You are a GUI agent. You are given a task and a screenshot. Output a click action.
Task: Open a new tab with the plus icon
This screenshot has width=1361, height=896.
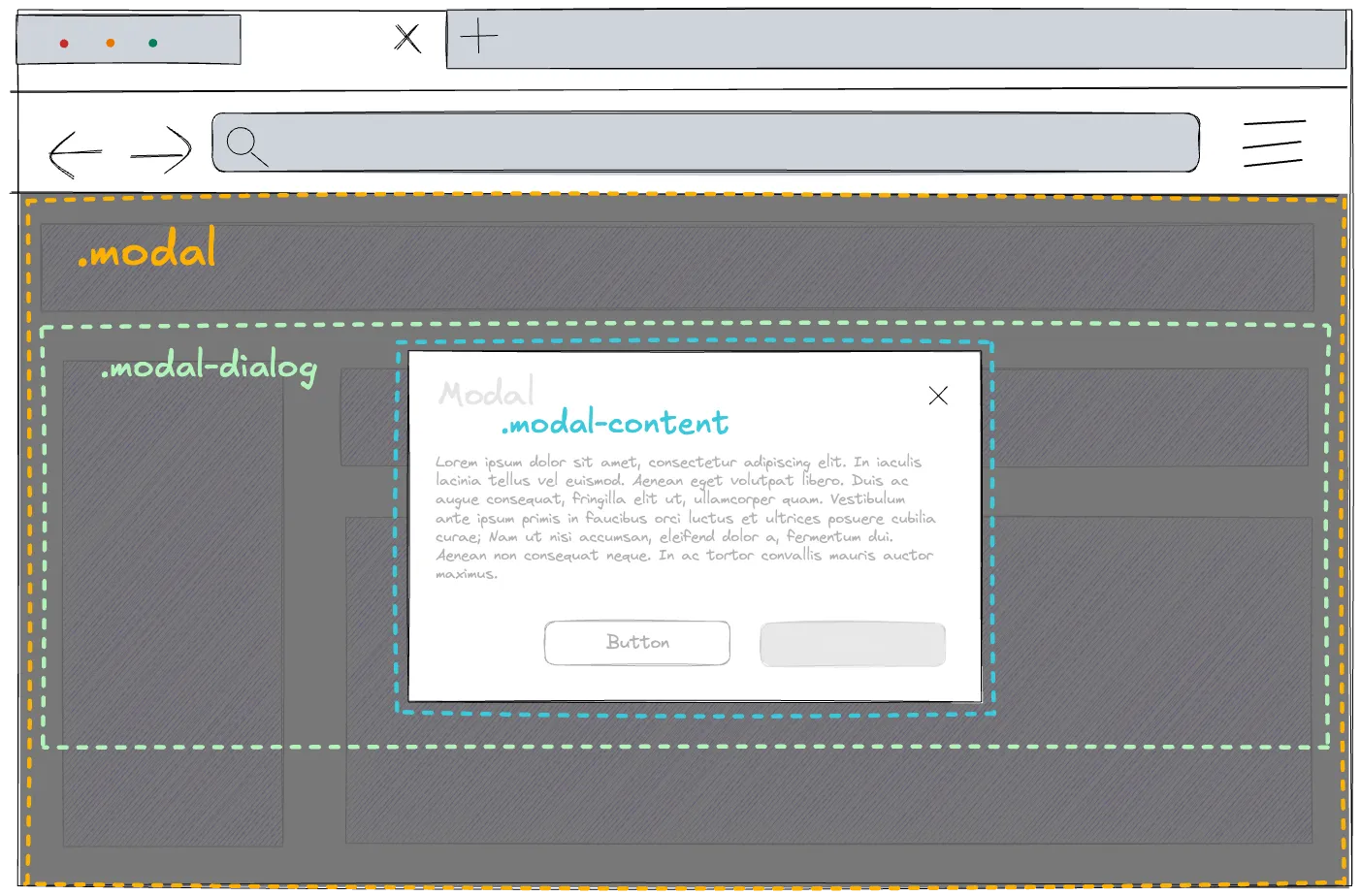(478, 38)
